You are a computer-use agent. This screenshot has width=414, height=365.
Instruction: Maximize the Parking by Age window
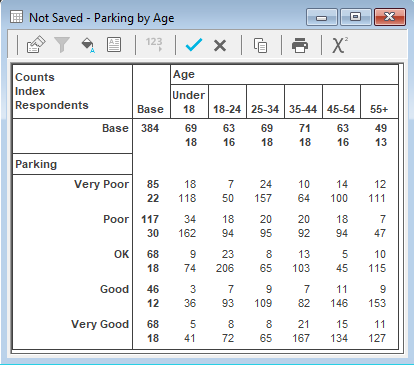pos(355,17)
